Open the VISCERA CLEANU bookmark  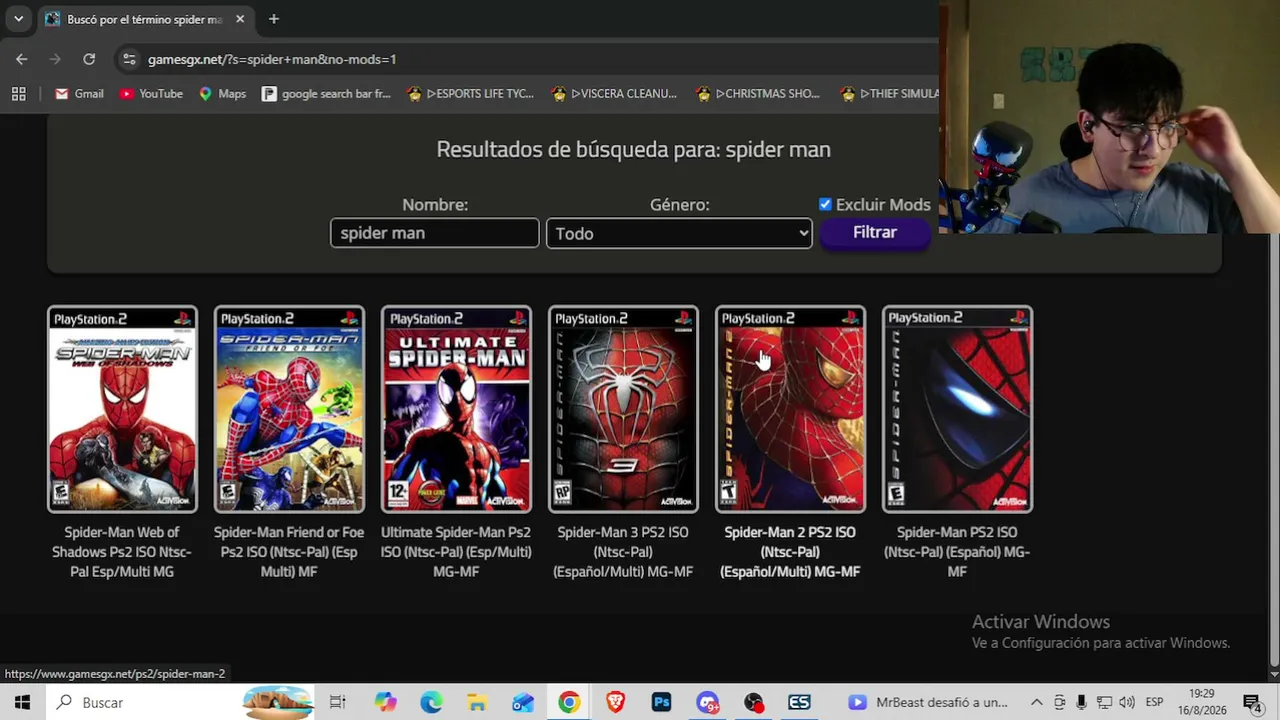click(x=614, y=94)
